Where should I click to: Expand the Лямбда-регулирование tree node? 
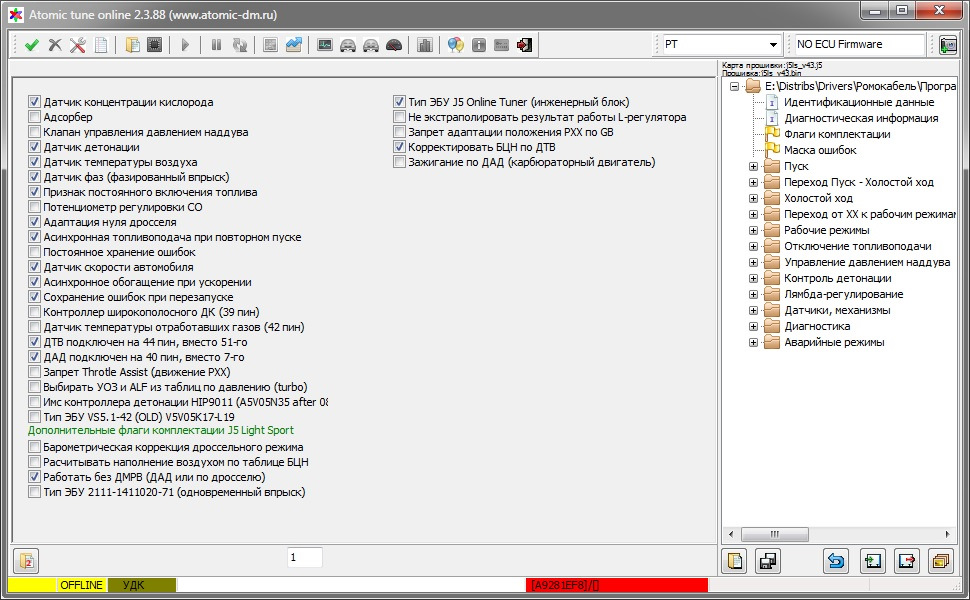point(753,294)
